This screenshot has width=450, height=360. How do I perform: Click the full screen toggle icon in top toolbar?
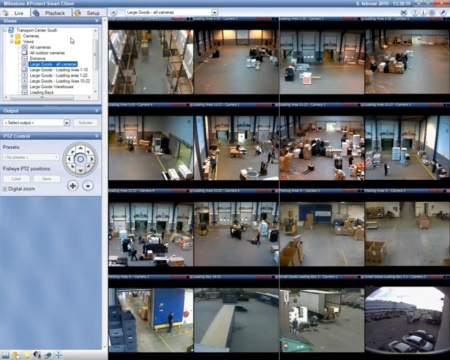[x=404, y=13]
